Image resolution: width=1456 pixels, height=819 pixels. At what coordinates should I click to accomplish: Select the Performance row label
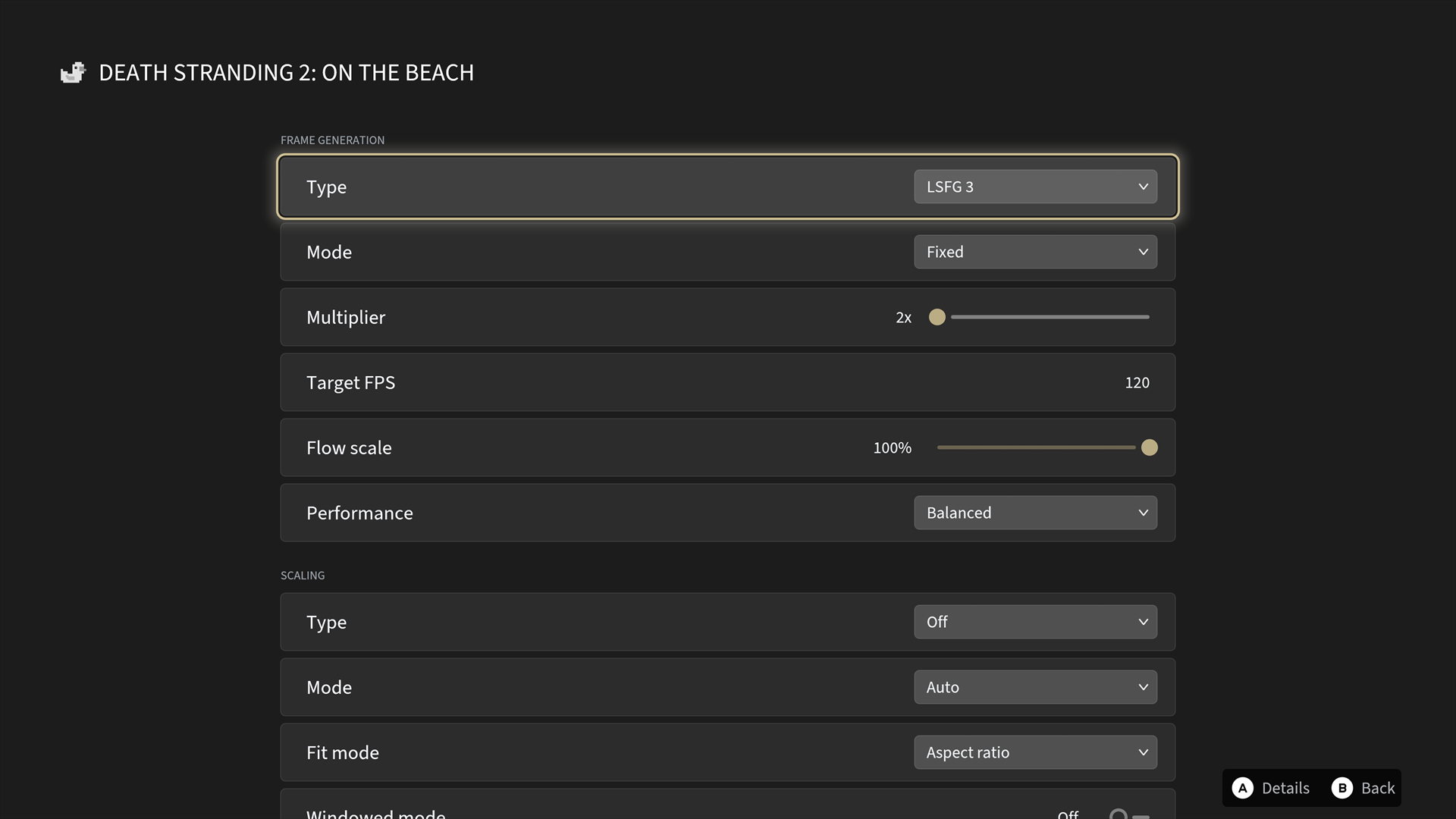pyautogui.click(x=359, y=513)
